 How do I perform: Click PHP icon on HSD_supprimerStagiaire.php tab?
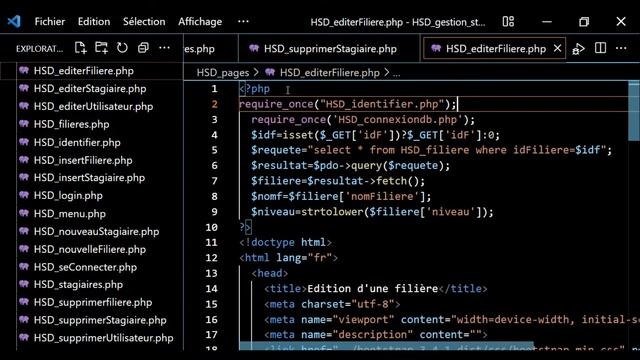point(254,49)
